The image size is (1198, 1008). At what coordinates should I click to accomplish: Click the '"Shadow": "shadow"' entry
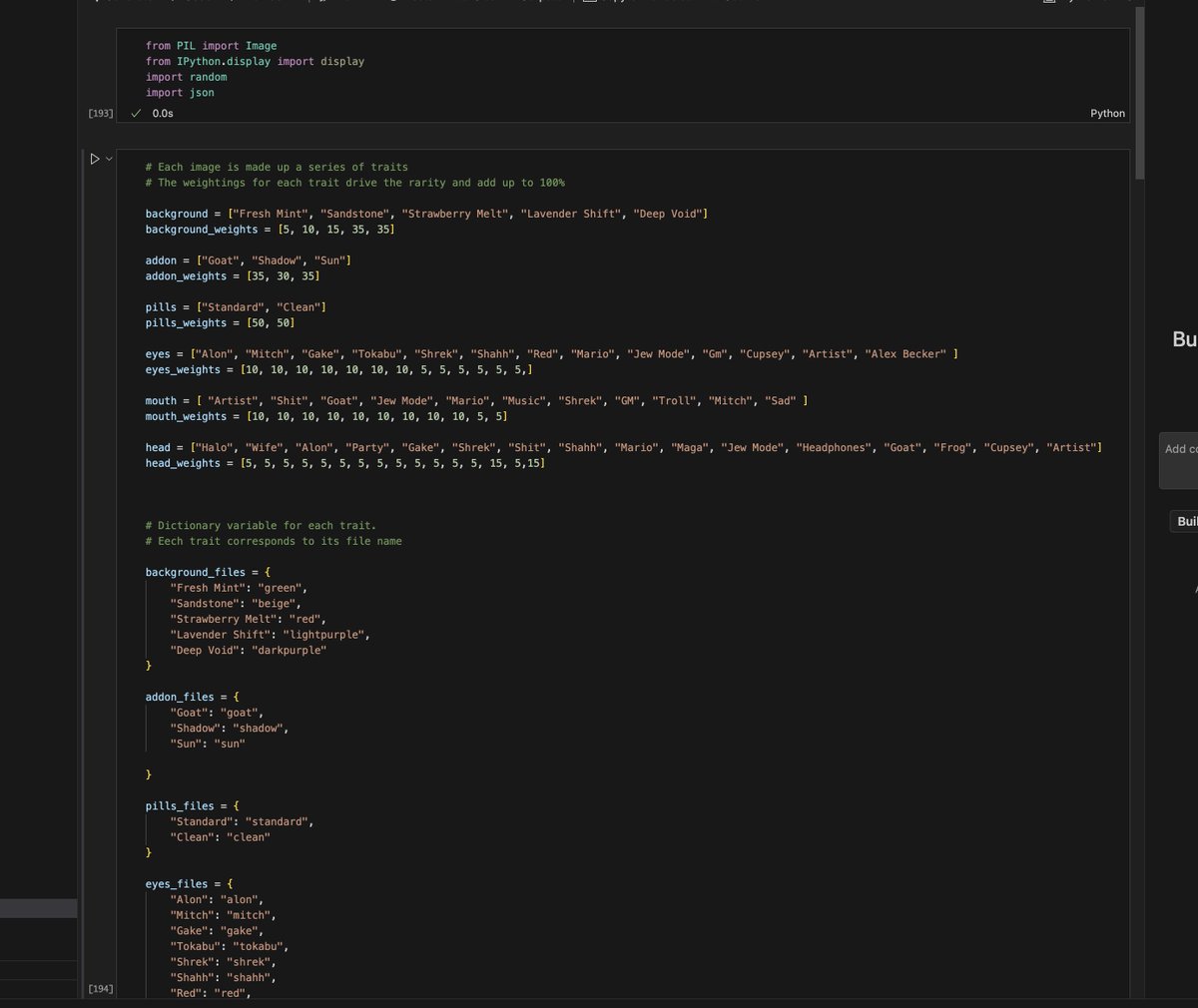click(230, 729)
